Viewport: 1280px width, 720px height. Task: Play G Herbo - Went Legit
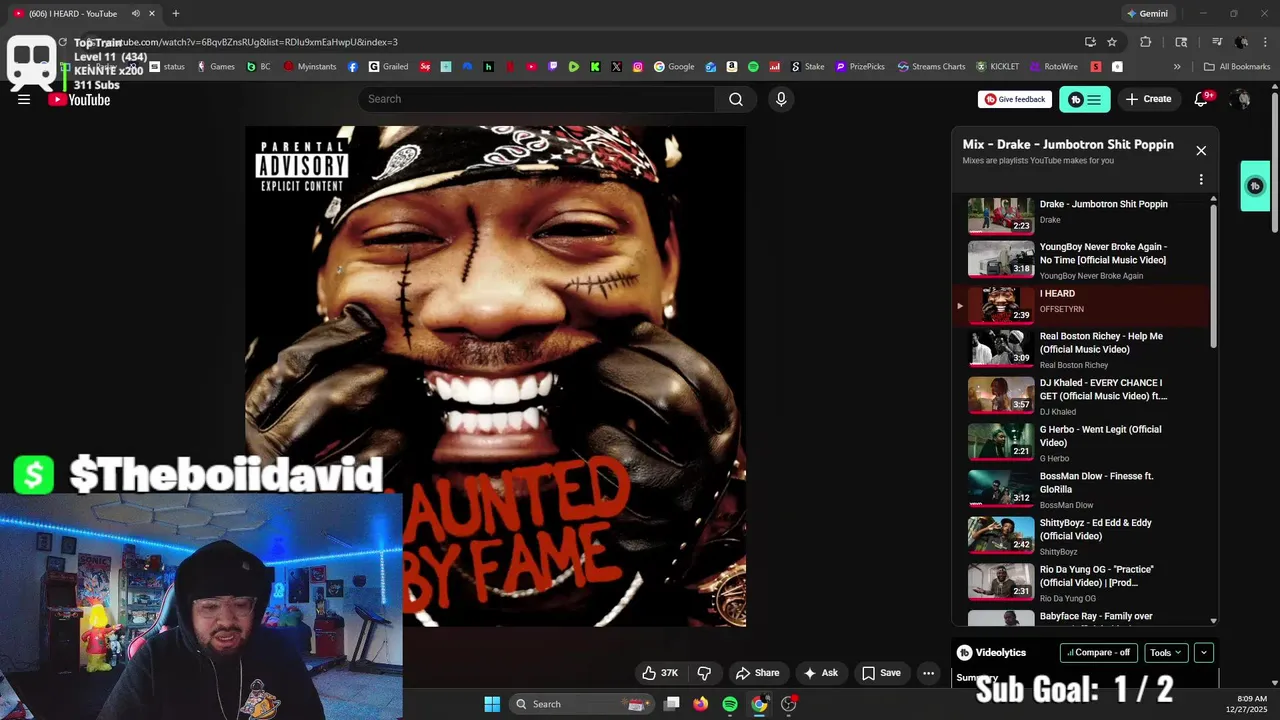tap(1001, 441)
